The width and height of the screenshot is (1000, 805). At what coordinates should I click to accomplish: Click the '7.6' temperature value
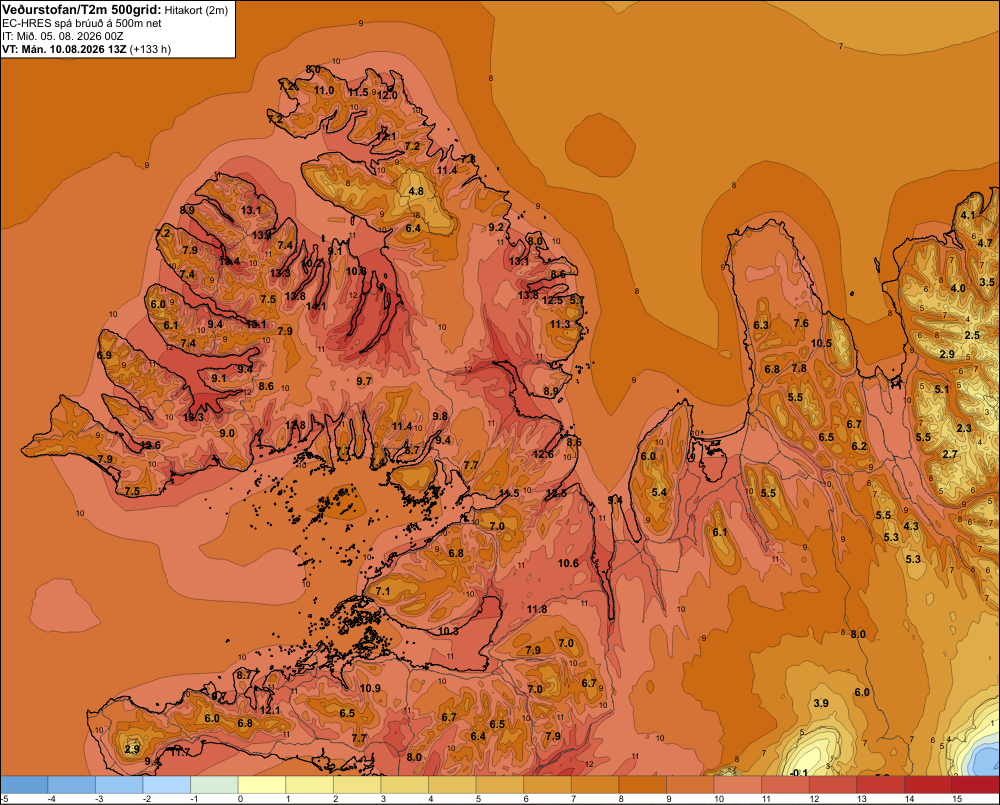[x=801, y=323]
